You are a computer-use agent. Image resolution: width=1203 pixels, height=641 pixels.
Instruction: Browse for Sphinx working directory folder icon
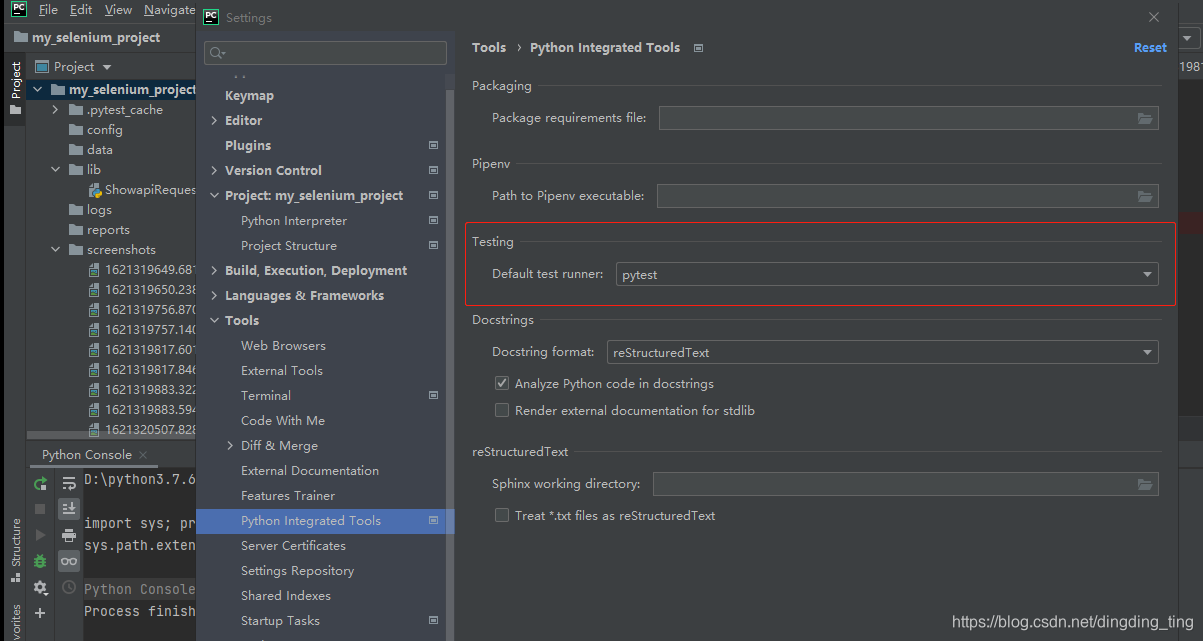pos(1145,484)
